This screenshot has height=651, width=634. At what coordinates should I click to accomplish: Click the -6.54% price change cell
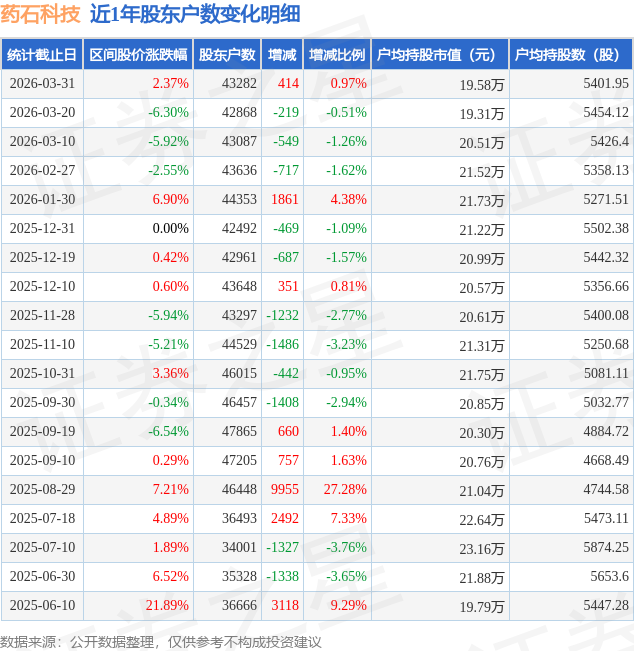coord(168,432)
